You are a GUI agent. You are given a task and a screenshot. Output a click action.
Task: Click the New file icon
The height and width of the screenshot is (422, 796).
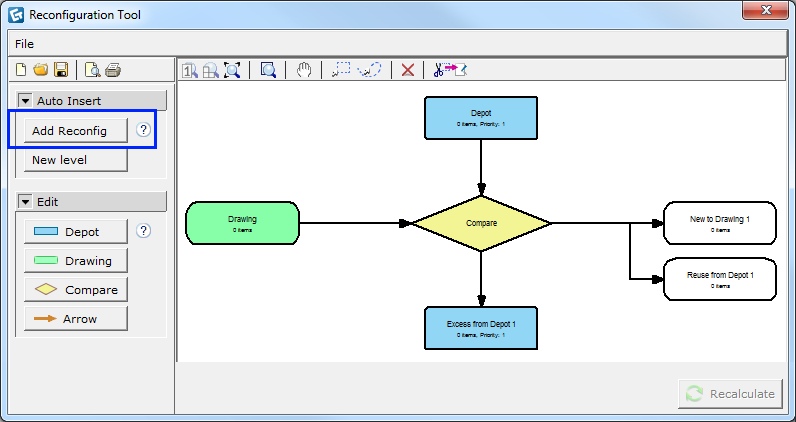(x=21, y=69)
